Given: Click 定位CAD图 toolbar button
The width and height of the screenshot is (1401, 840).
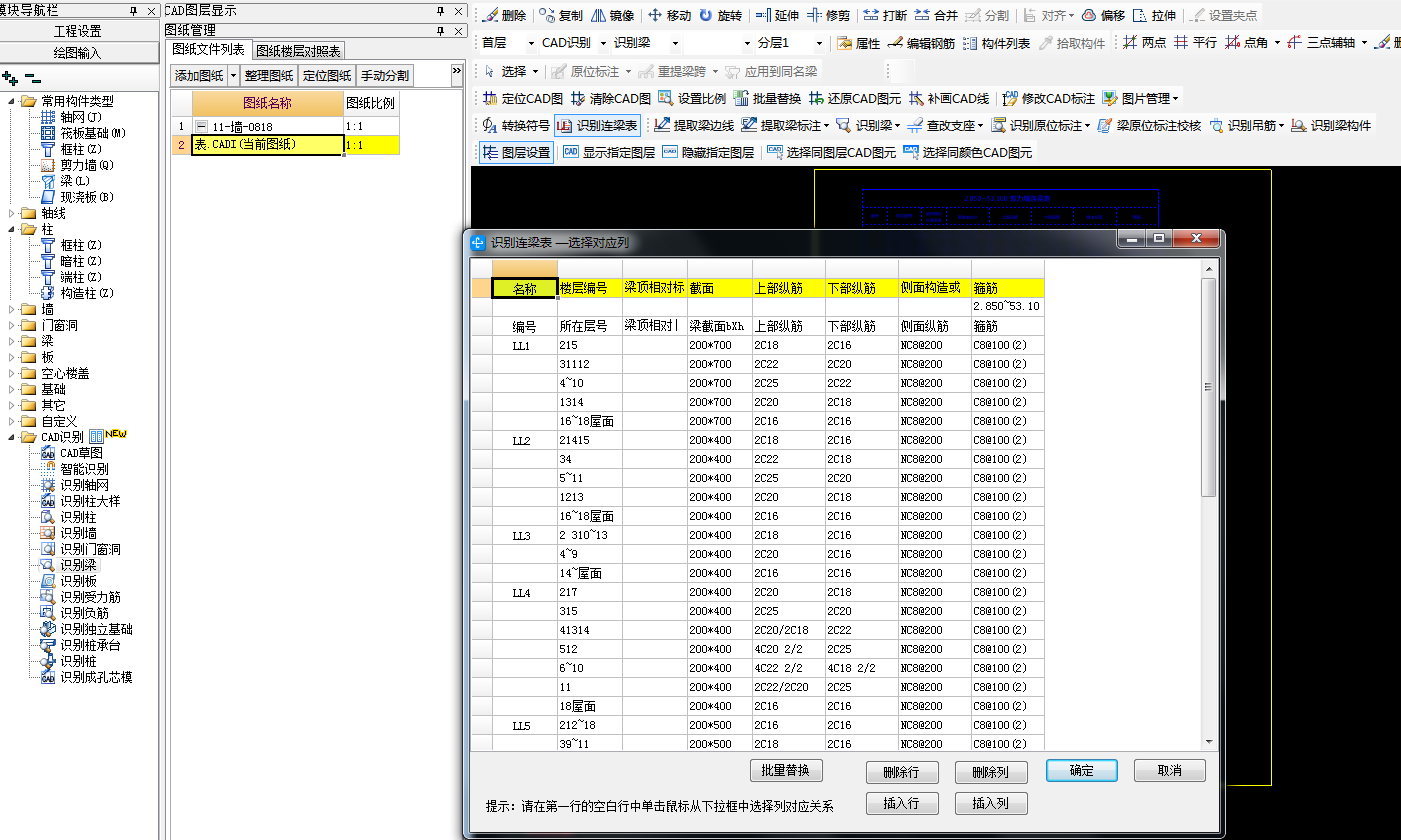Looking at the screenshot, I should click(523, 98).
